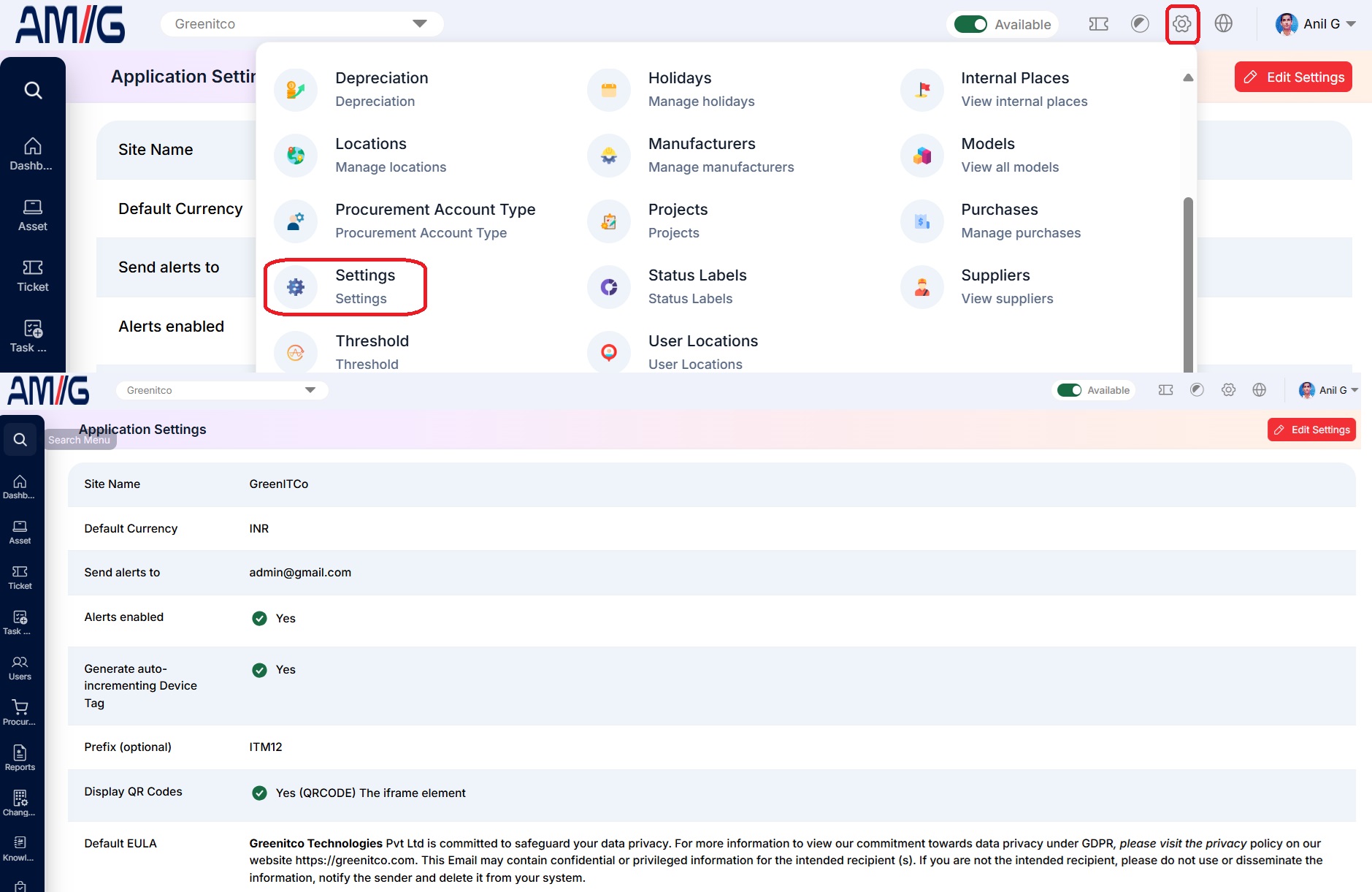Click the lower Edit Settings button
Viewport: 1372px width, 892px height.
coord(1311,430)
